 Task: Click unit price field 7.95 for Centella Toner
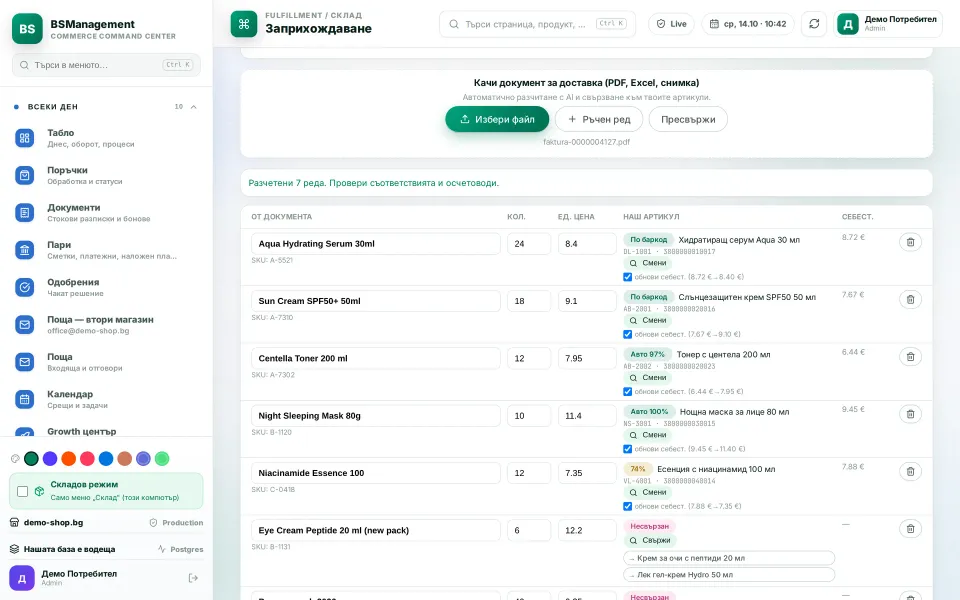tap(587, 358)
